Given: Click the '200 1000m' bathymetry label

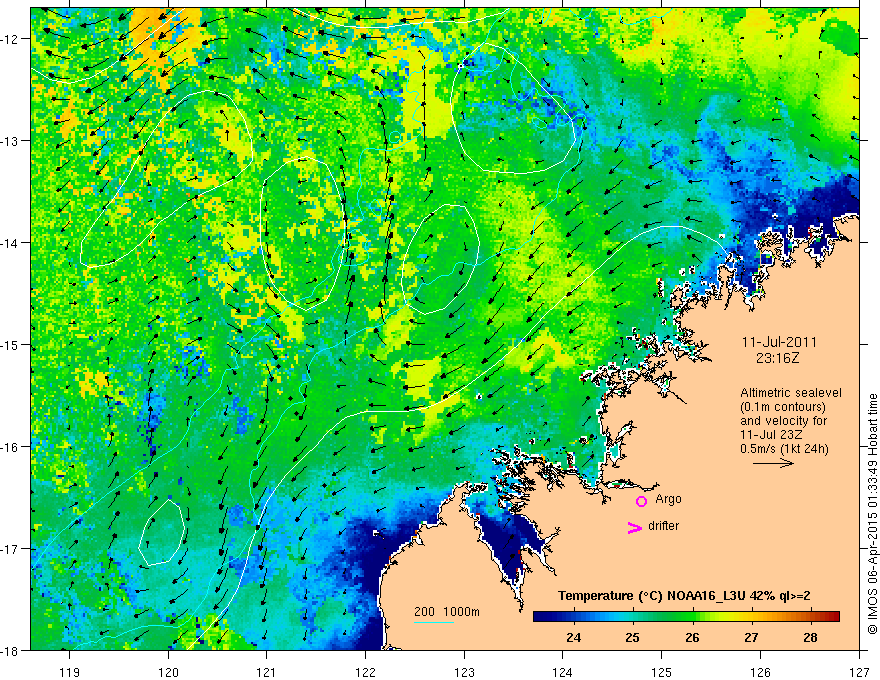Looking at the screenshot, I should pos(447,612).
